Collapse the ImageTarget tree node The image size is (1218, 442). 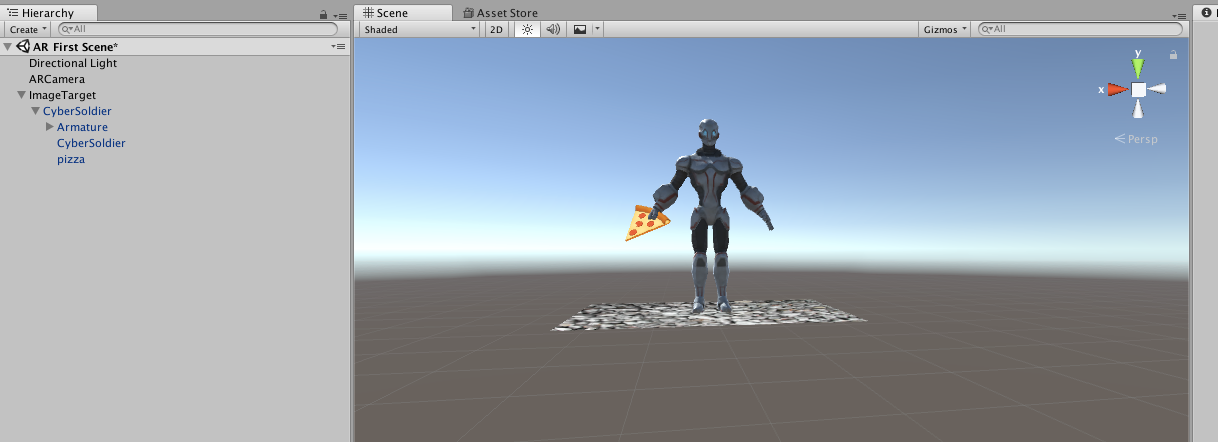tap(22, 96)
